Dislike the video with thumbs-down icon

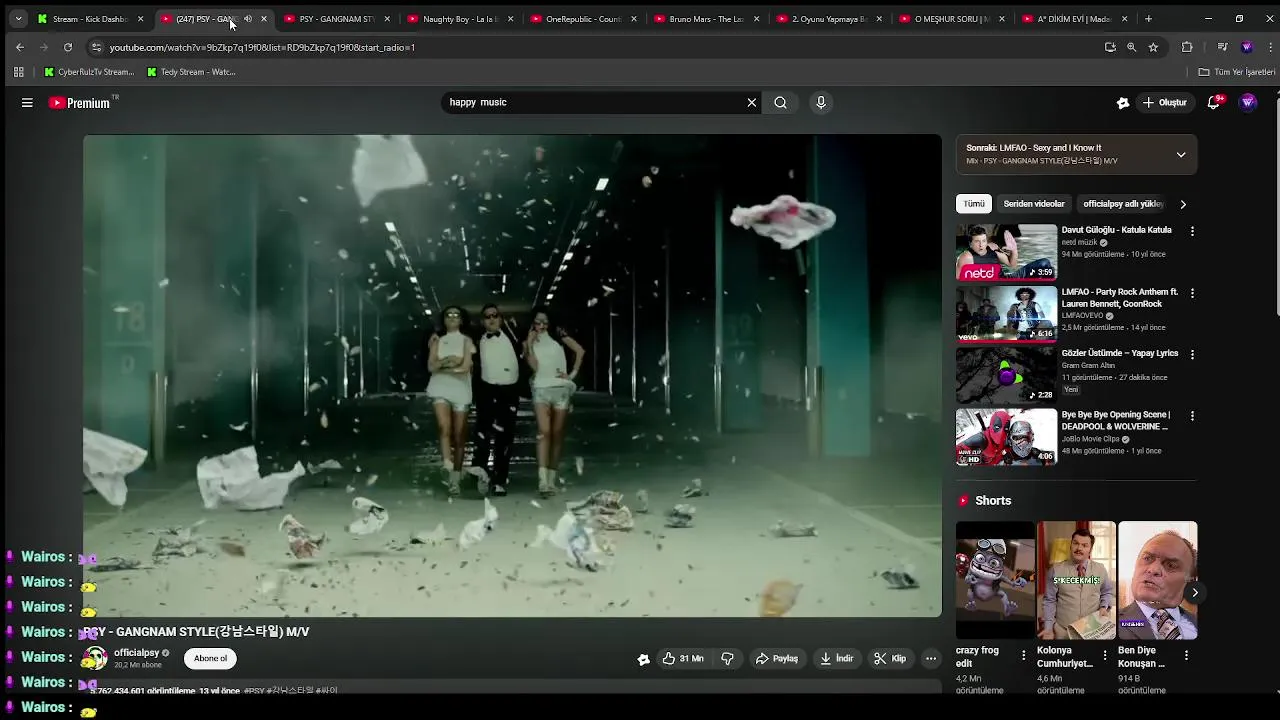[727, 658]
